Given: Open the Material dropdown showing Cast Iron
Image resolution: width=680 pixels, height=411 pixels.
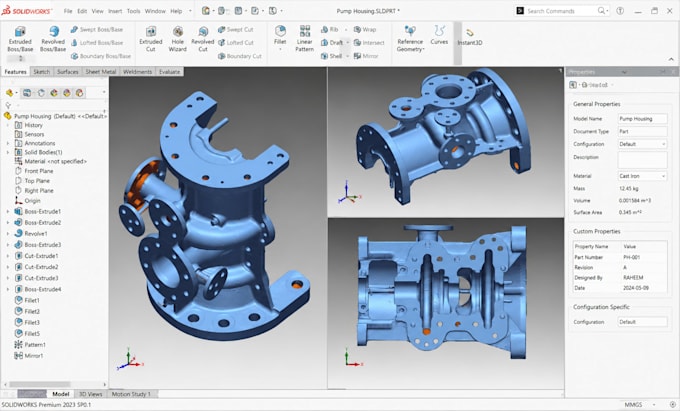Looking at the screenshot, I should (643, 176).
